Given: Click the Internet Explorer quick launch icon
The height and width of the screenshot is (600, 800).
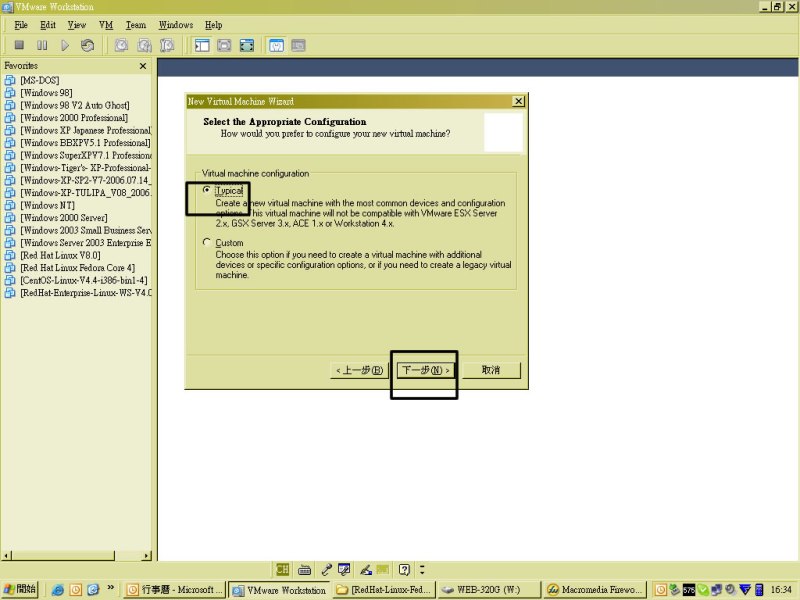Looking at the screenshot, I should pos(58,590).
